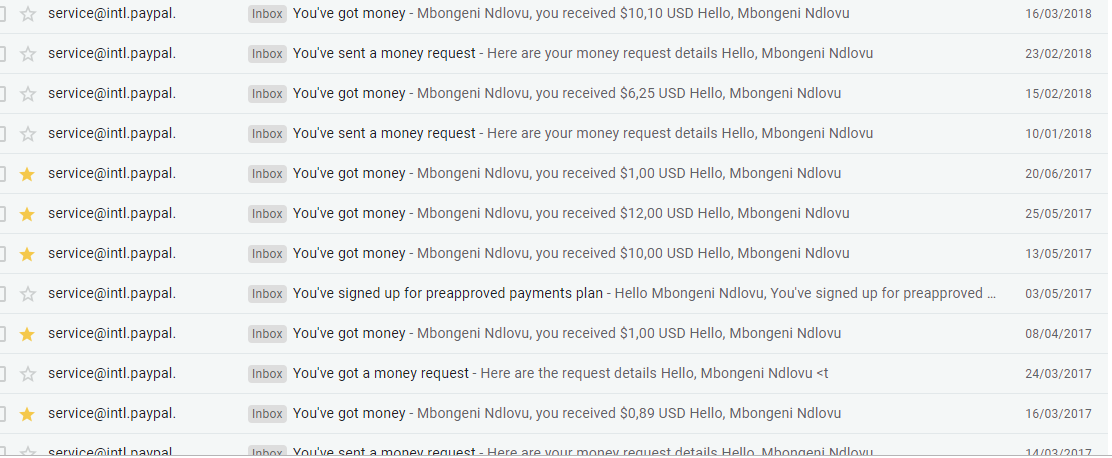Unstar the $12,00 USD email from 25/05/2017

point(27,213)
